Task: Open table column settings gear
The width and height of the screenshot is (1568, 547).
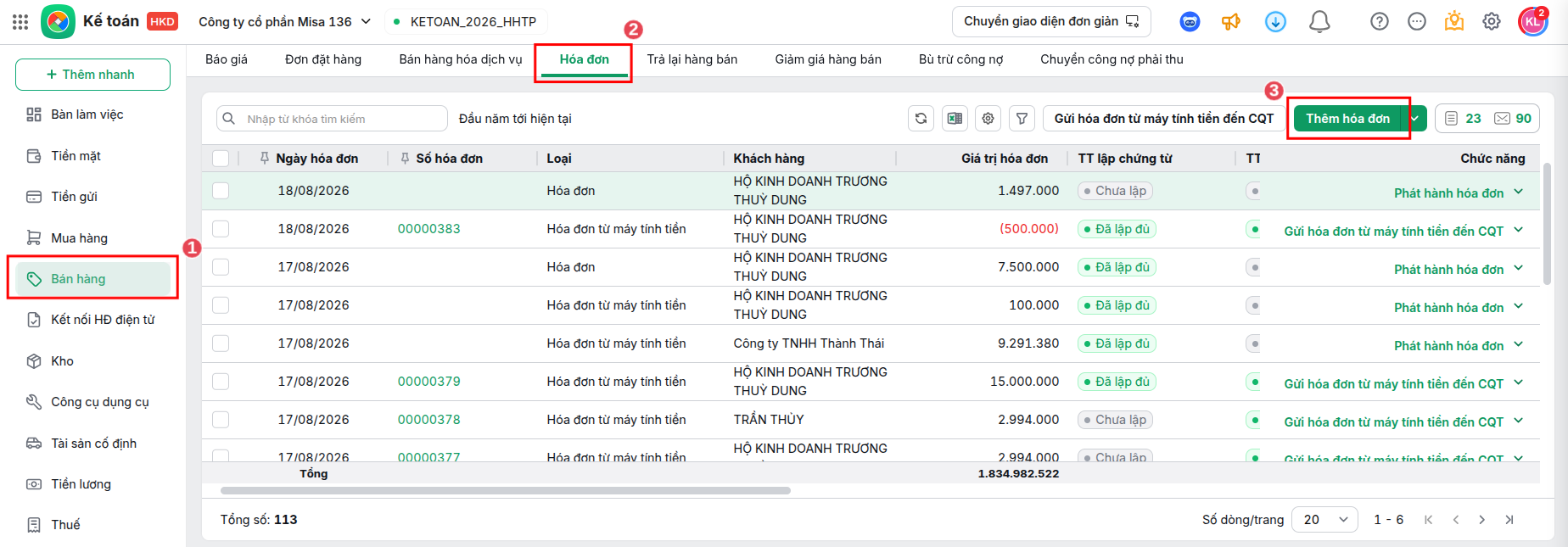Action: (988, 119)
